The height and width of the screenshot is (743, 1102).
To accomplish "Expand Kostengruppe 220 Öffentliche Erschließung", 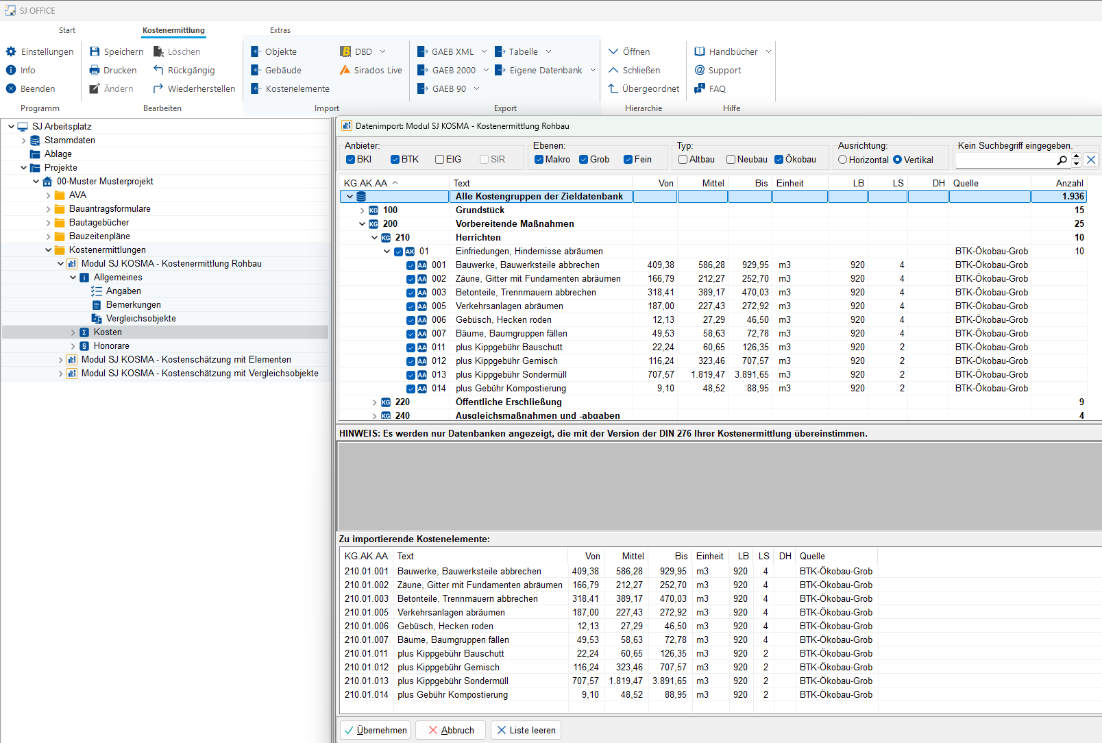I will click(375, 402).
